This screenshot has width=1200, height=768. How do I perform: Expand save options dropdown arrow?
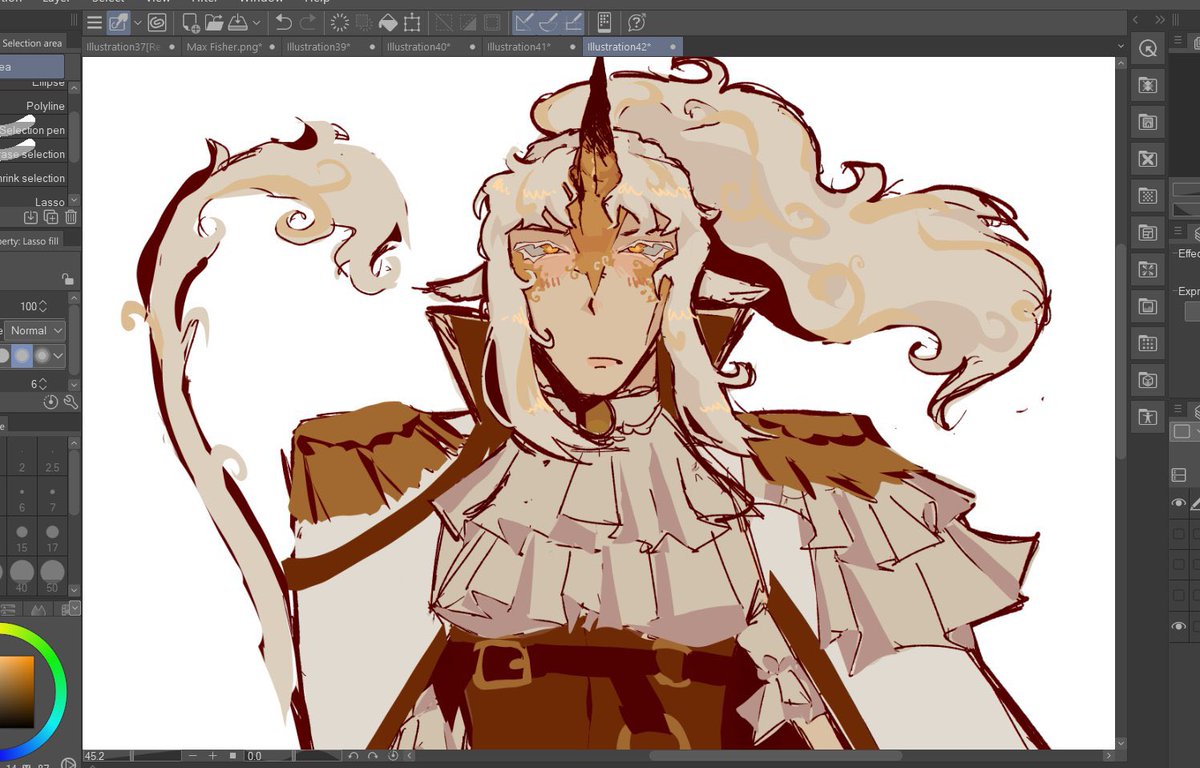pyautogui.click(x=256, y=22)
